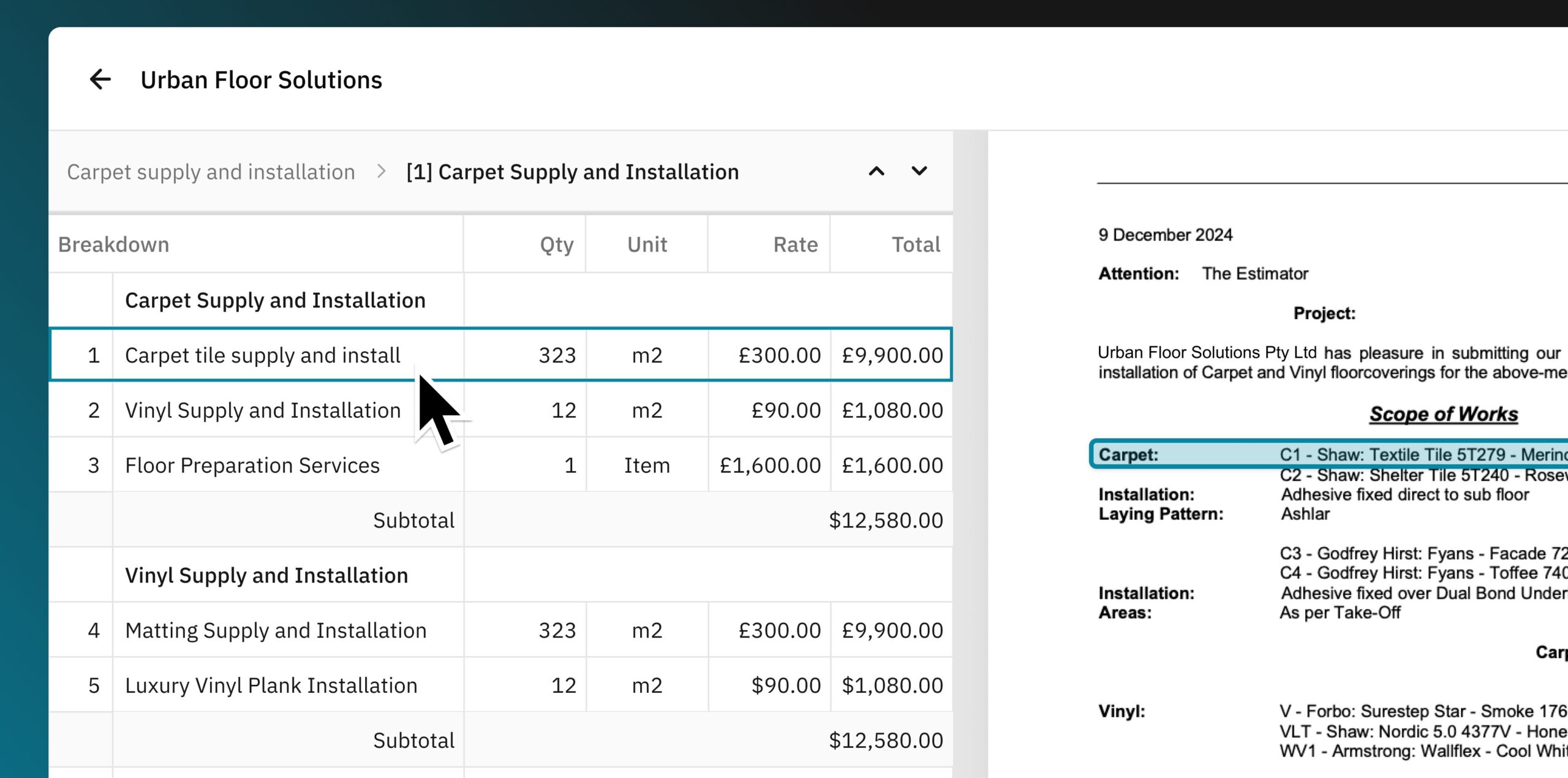The height and width of the screenshot is (778, 1568).
Task: Click the Total column header
Action: click(x=917, y=244)
